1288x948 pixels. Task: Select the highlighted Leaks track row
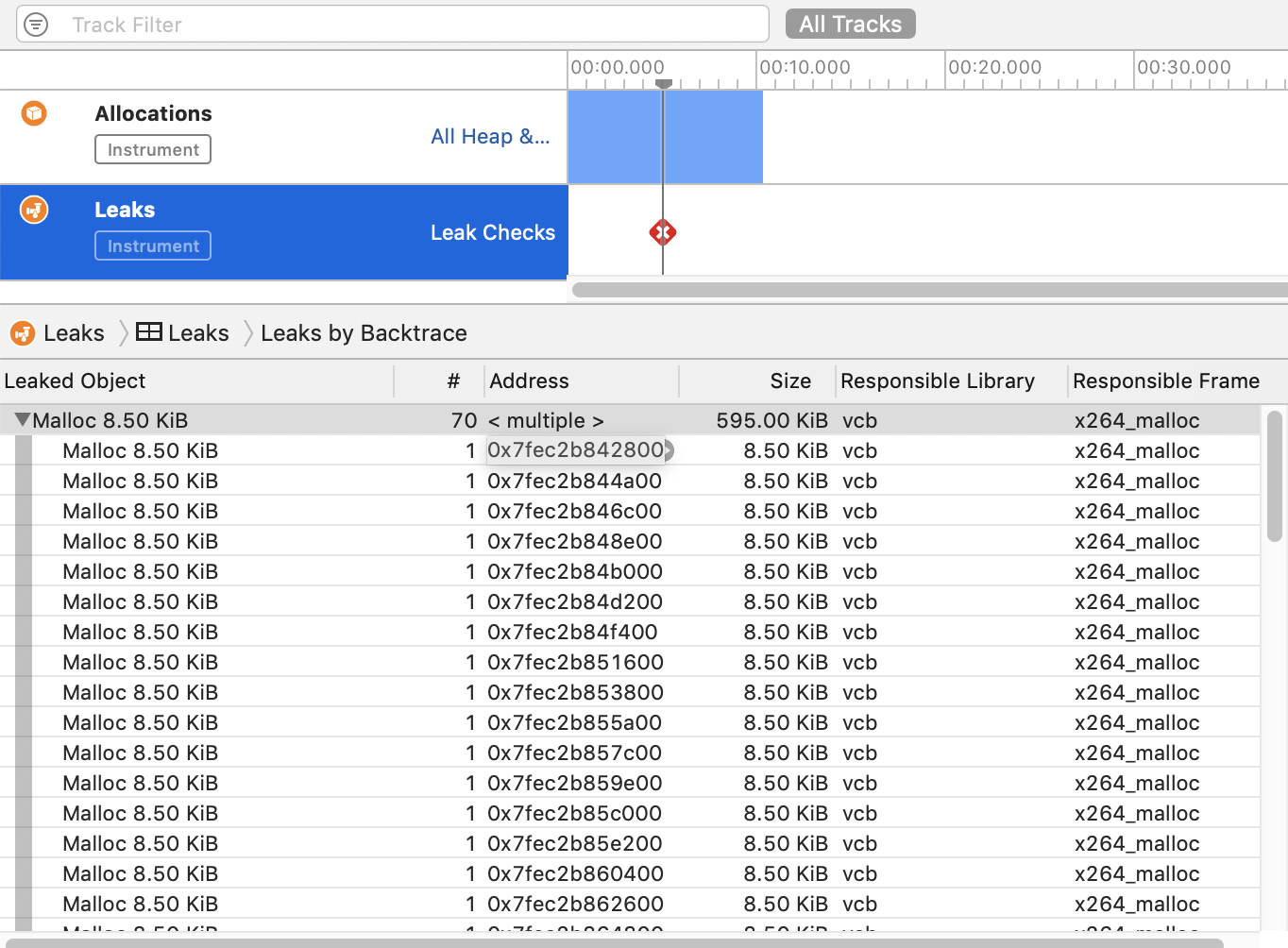tap(283, 232)
